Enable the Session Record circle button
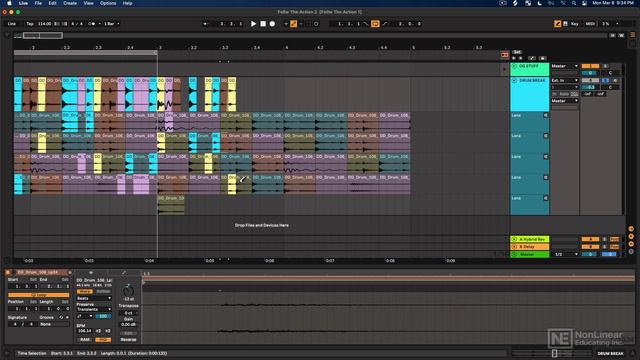The height and width of the screenshot is (360, 640). coord(316,24)
